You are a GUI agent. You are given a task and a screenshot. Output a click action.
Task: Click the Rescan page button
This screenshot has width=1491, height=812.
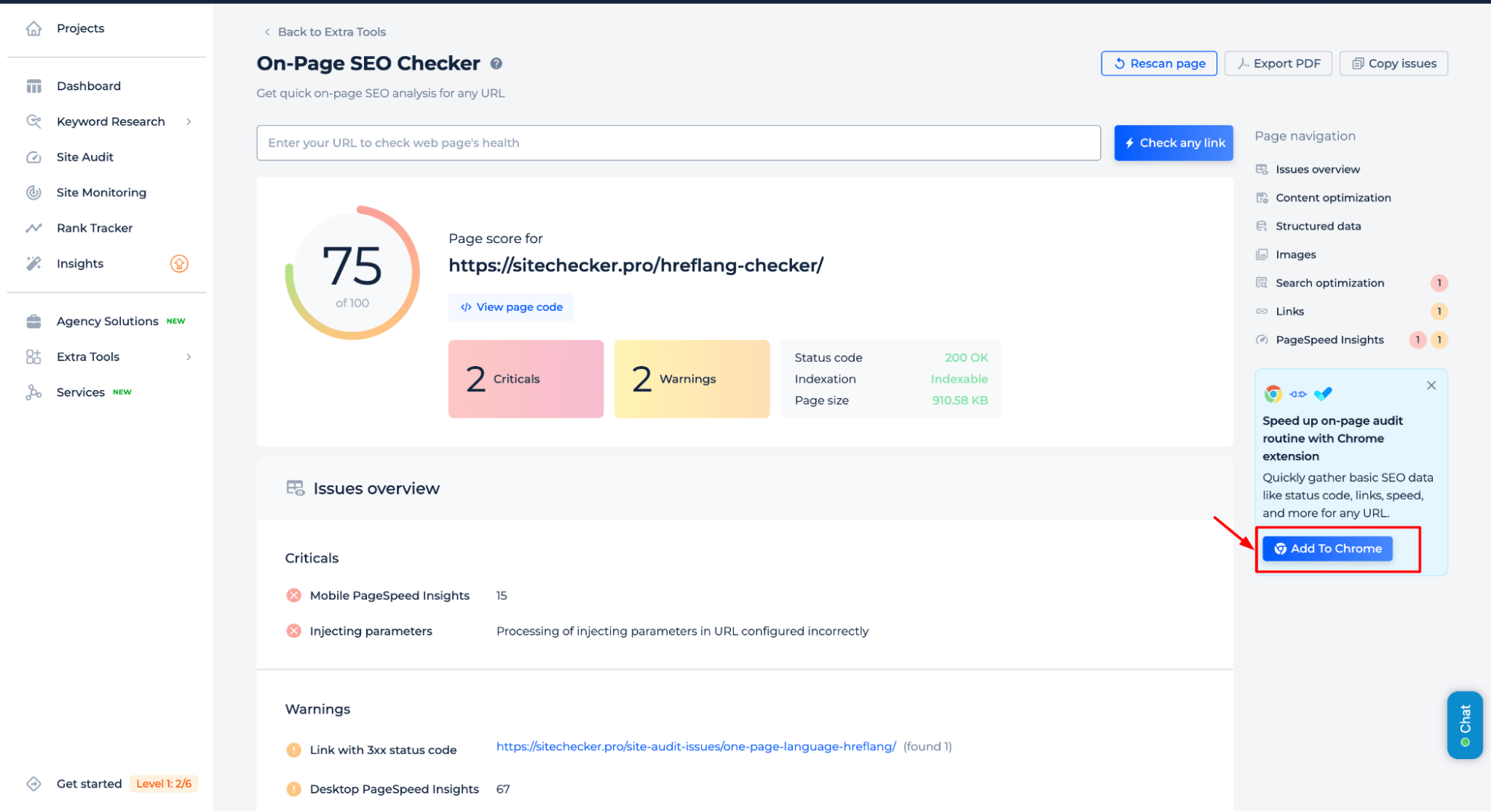[x=1158, y=64]
